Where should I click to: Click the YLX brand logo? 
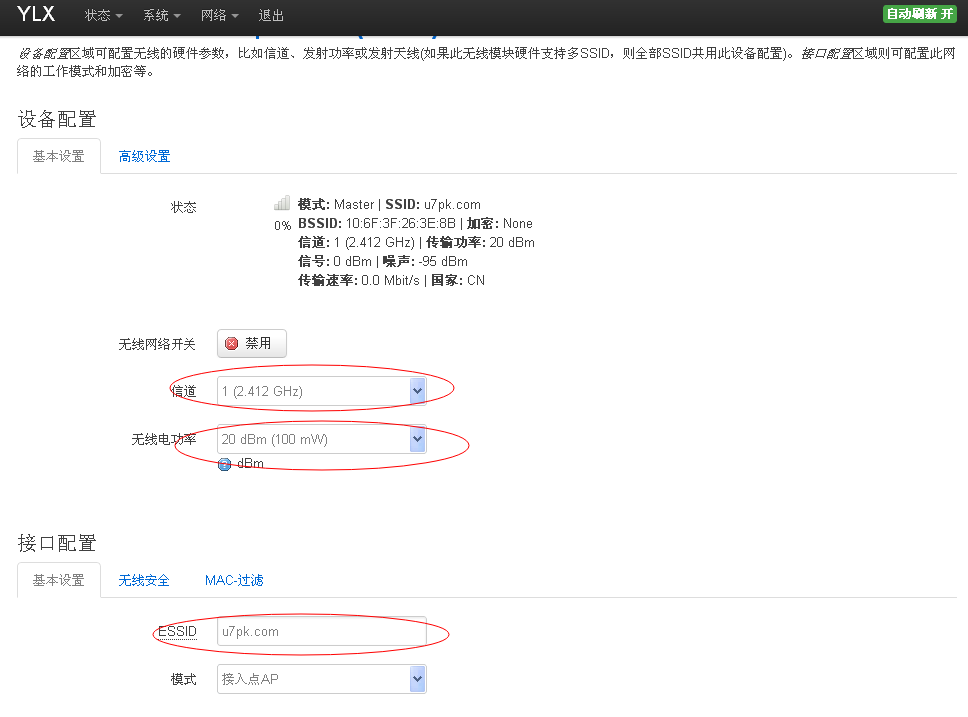click(36, 14)
